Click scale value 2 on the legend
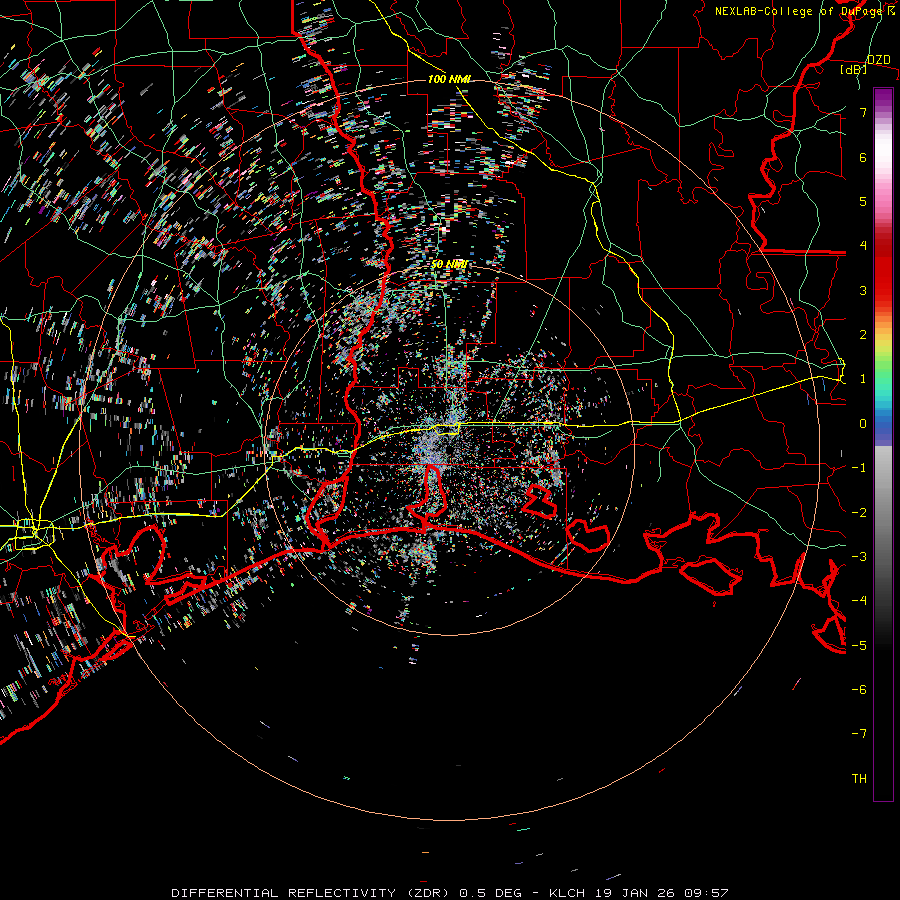900x900 pixels. tap(863, 335)
